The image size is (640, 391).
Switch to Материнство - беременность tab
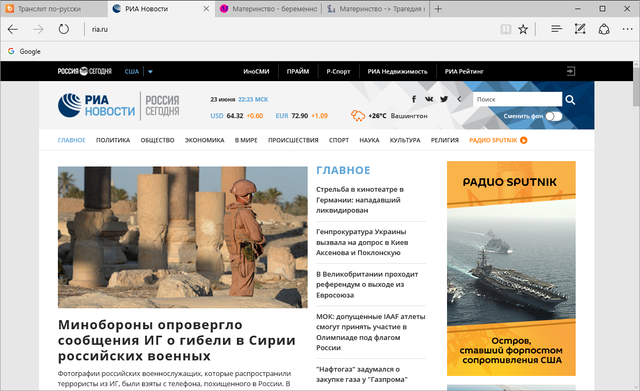(269, 9)
